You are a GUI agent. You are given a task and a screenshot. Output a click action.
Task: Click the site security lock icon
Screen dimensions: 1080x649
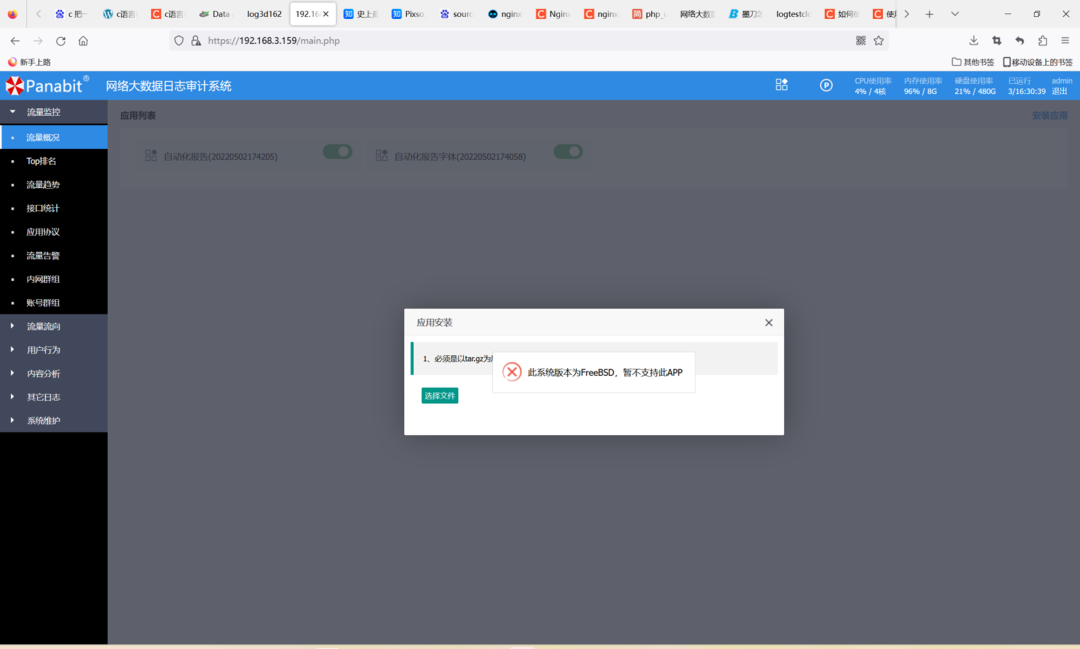[x=196, y=41]
